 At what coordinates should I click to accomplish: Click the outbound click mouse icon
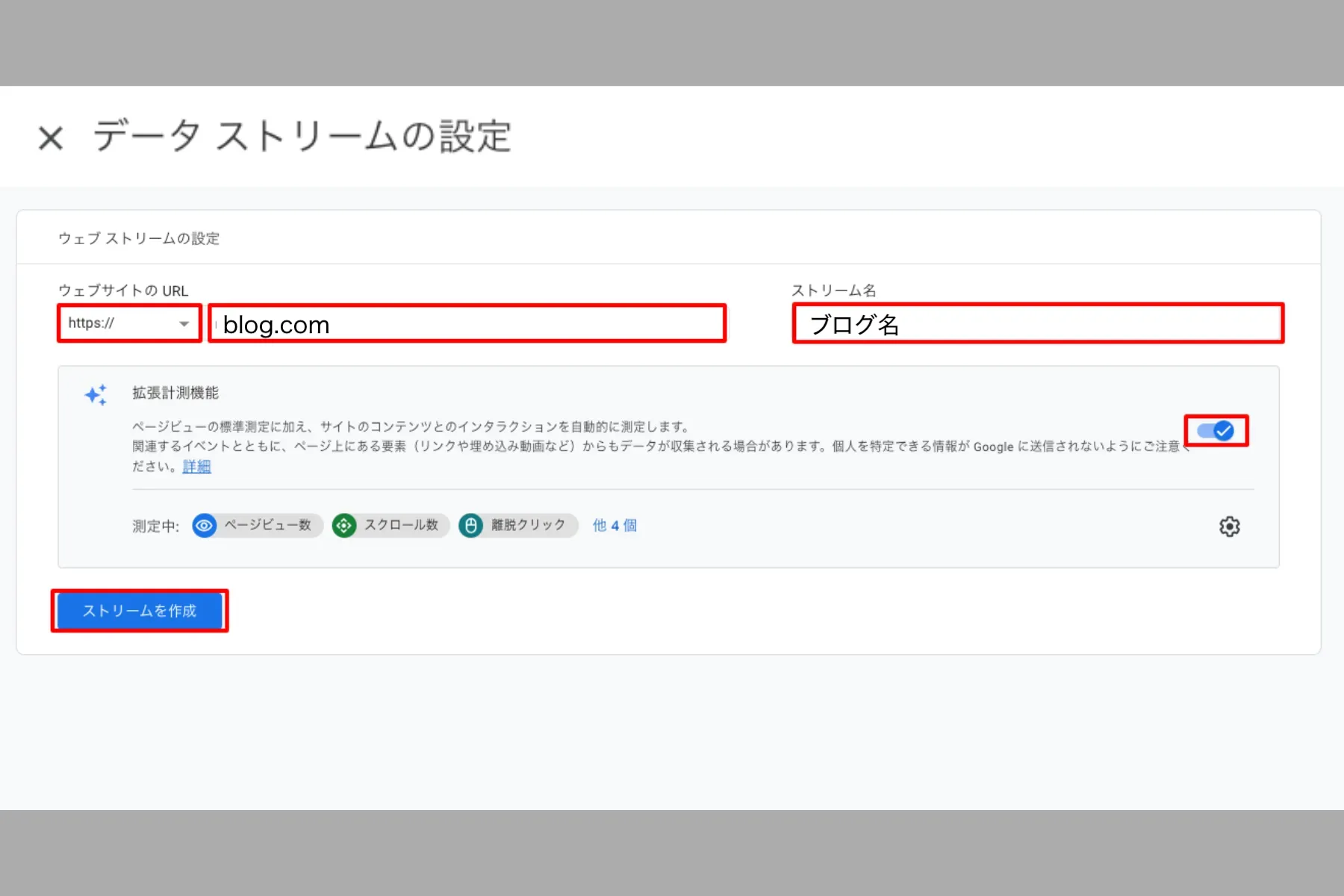coord(470,526)
